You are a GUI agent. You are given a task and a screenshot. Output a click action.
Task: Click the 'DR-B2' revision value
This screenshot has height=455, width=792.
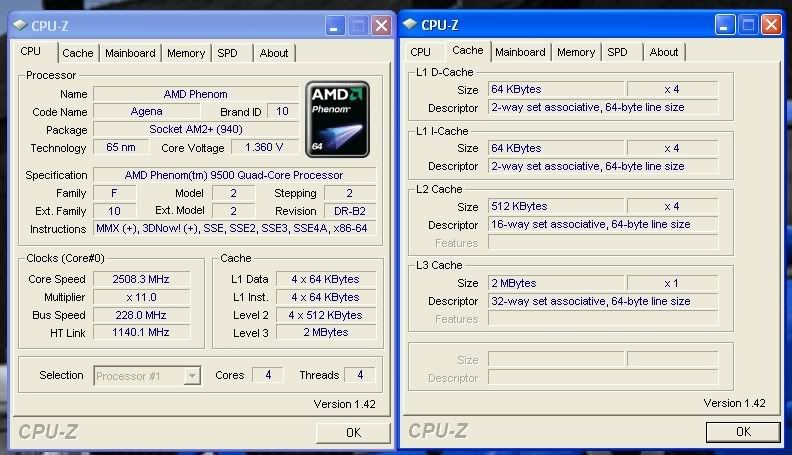[x=350, y=211]
